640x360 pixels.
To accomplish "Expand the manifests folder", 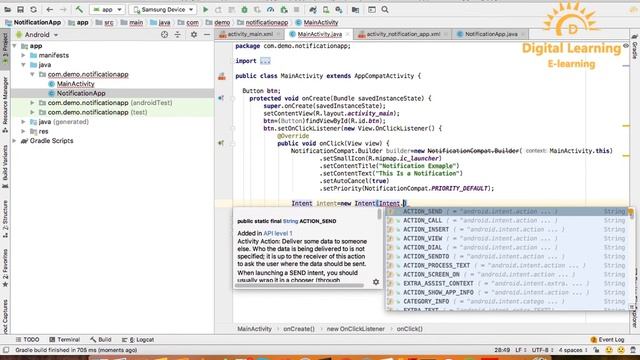I will [23, 55].
